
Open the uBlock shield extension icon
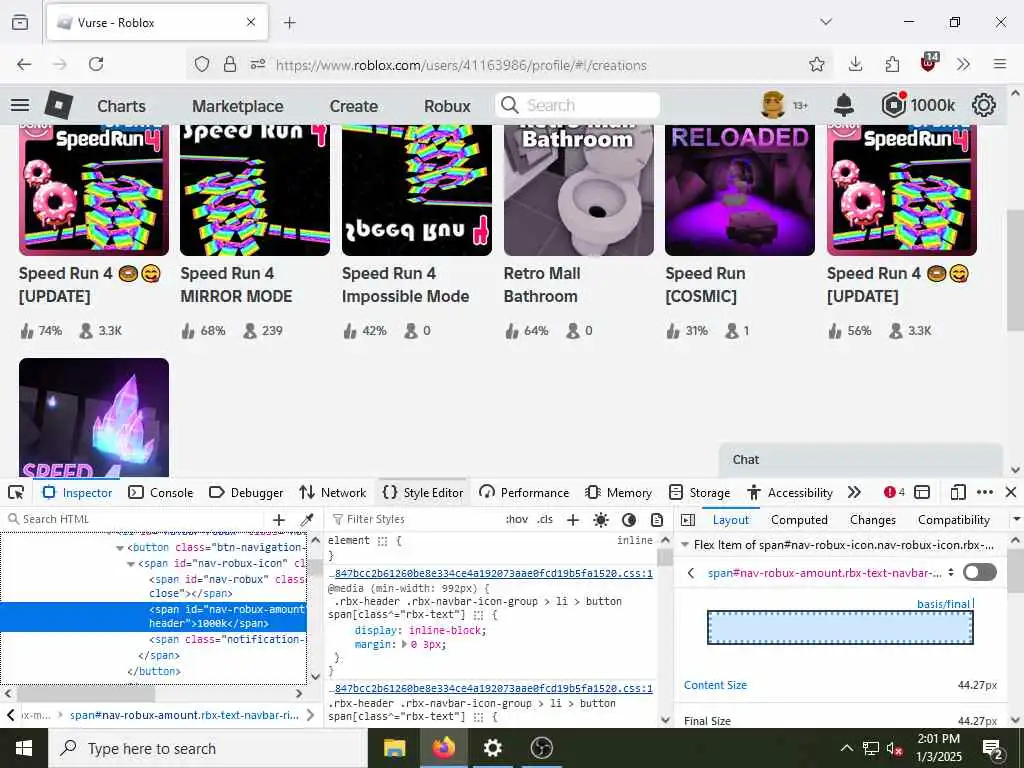[929, 63]
